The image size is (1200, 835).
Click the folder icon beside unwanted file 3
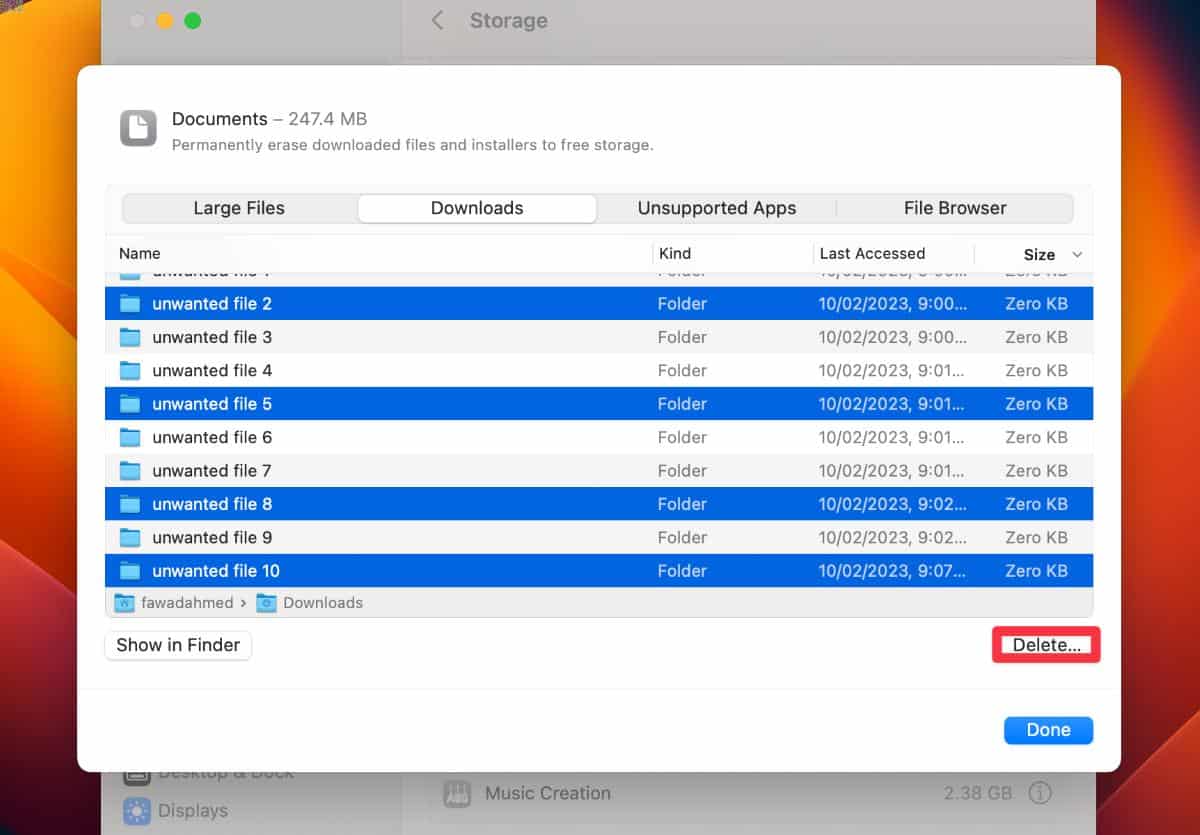129,337
